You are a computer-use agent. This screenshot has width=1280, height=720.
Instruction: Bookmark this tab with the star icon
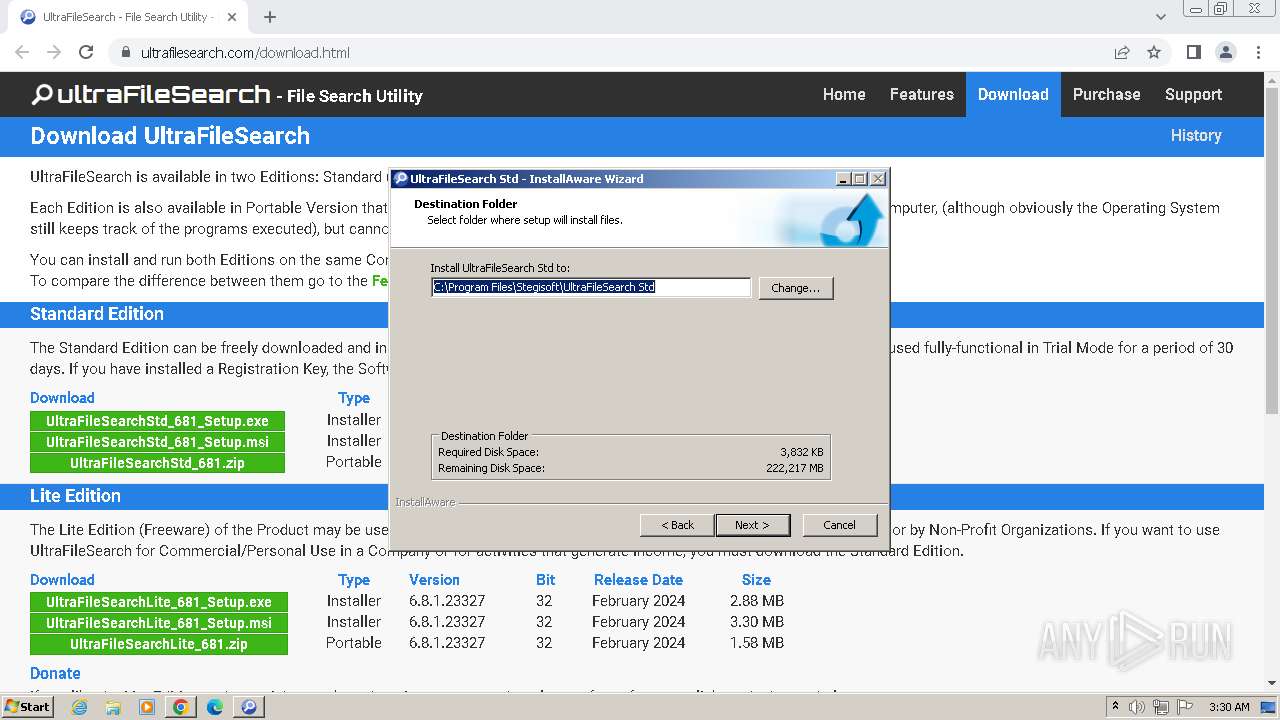click(1154, 52)
